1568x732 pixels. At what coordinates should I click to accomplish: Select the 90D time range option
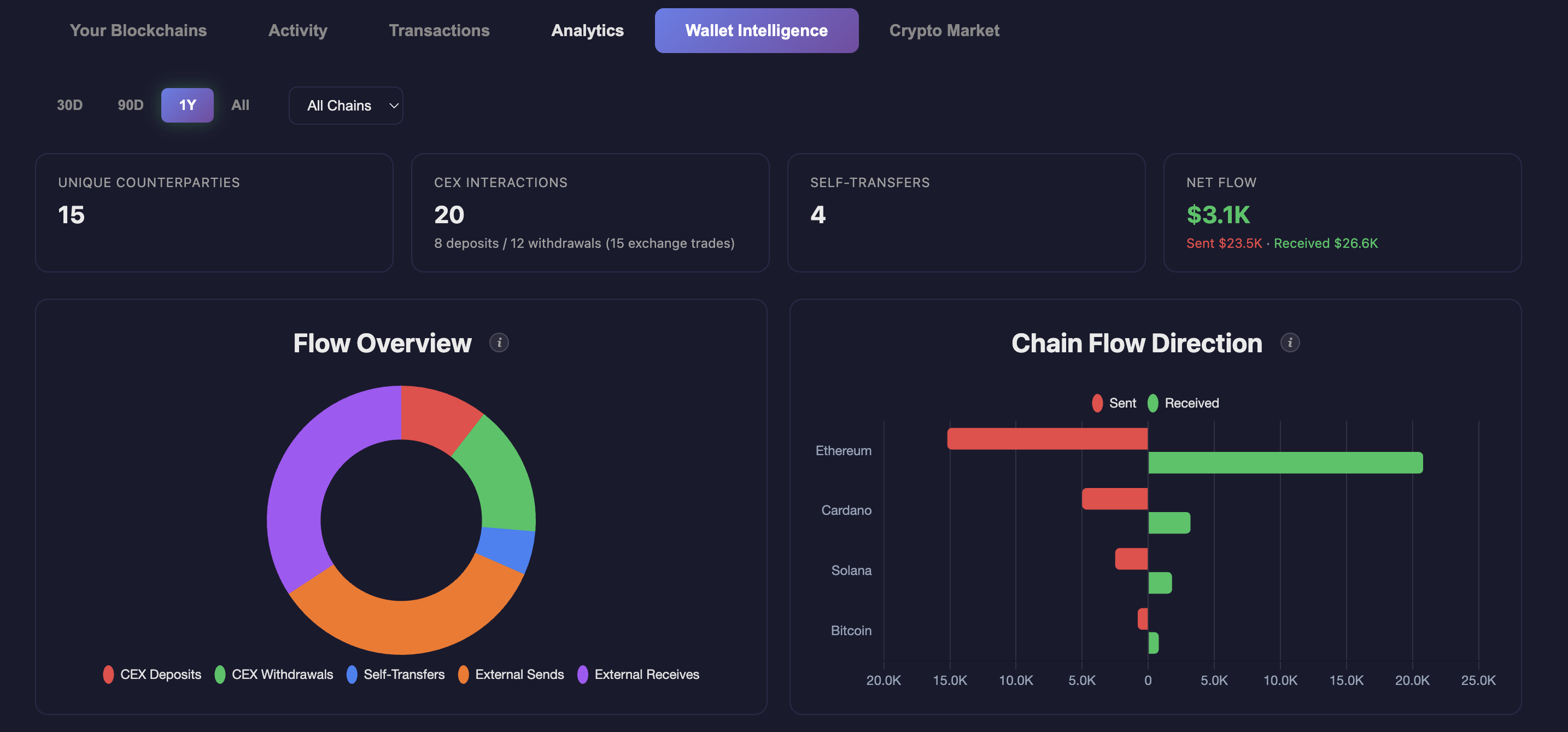[x=130, y=104]
